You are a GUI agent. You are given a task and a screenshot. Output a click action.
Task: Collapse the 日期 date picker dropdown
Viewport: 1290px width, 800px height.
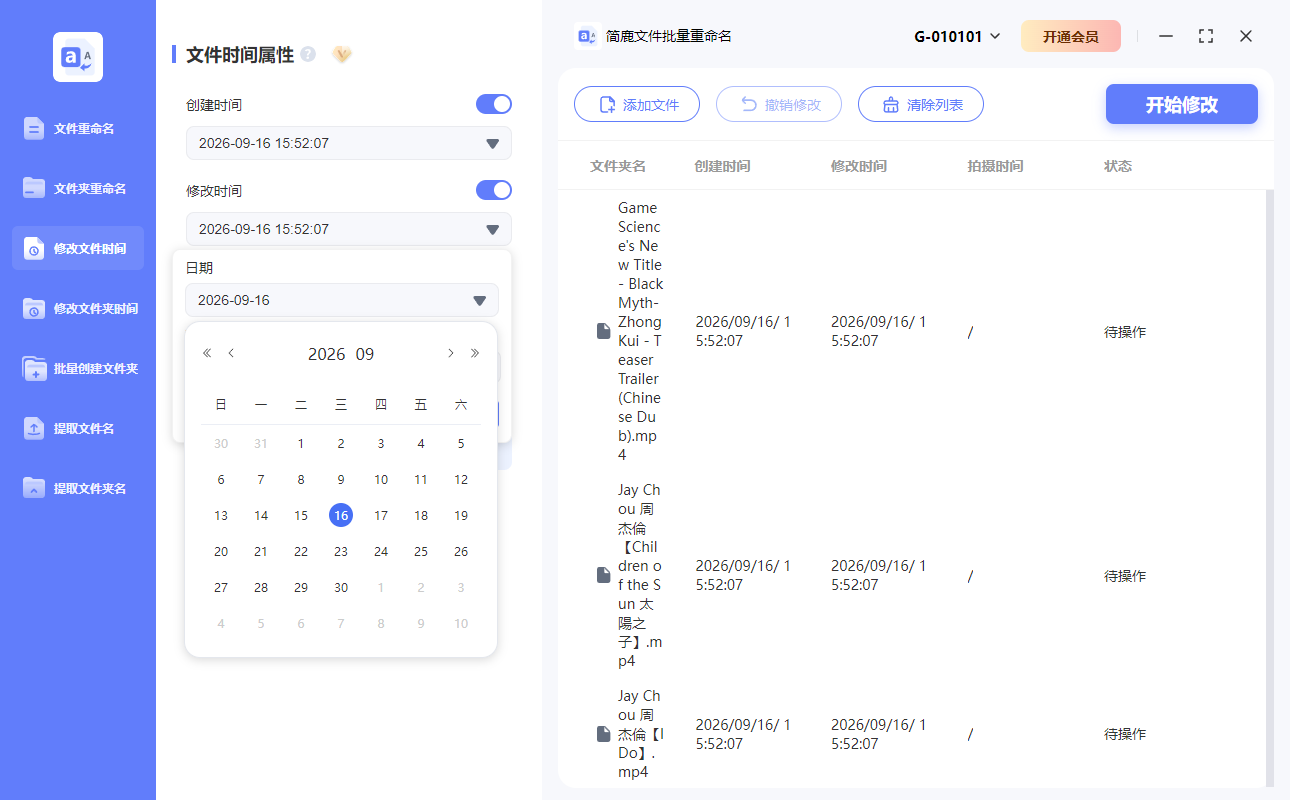pyautogui.click(x=342, y=300)
